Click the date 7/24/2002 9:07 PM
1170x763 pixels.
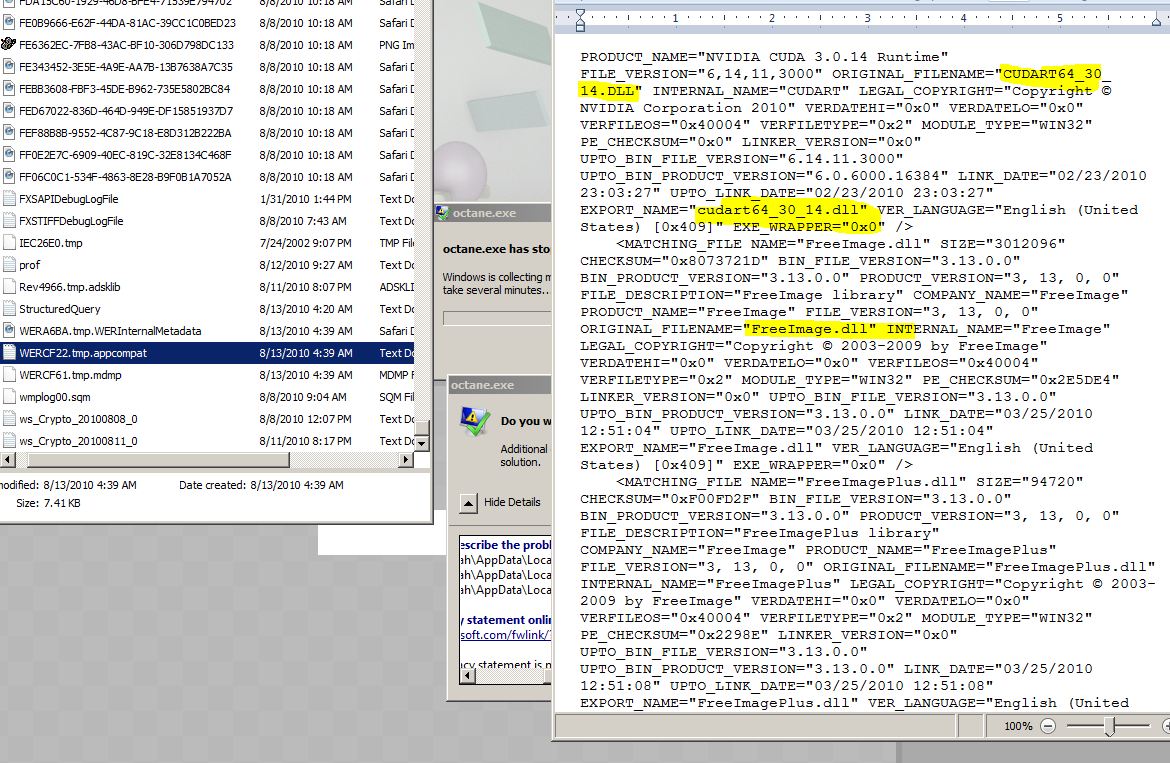[305, 243]
